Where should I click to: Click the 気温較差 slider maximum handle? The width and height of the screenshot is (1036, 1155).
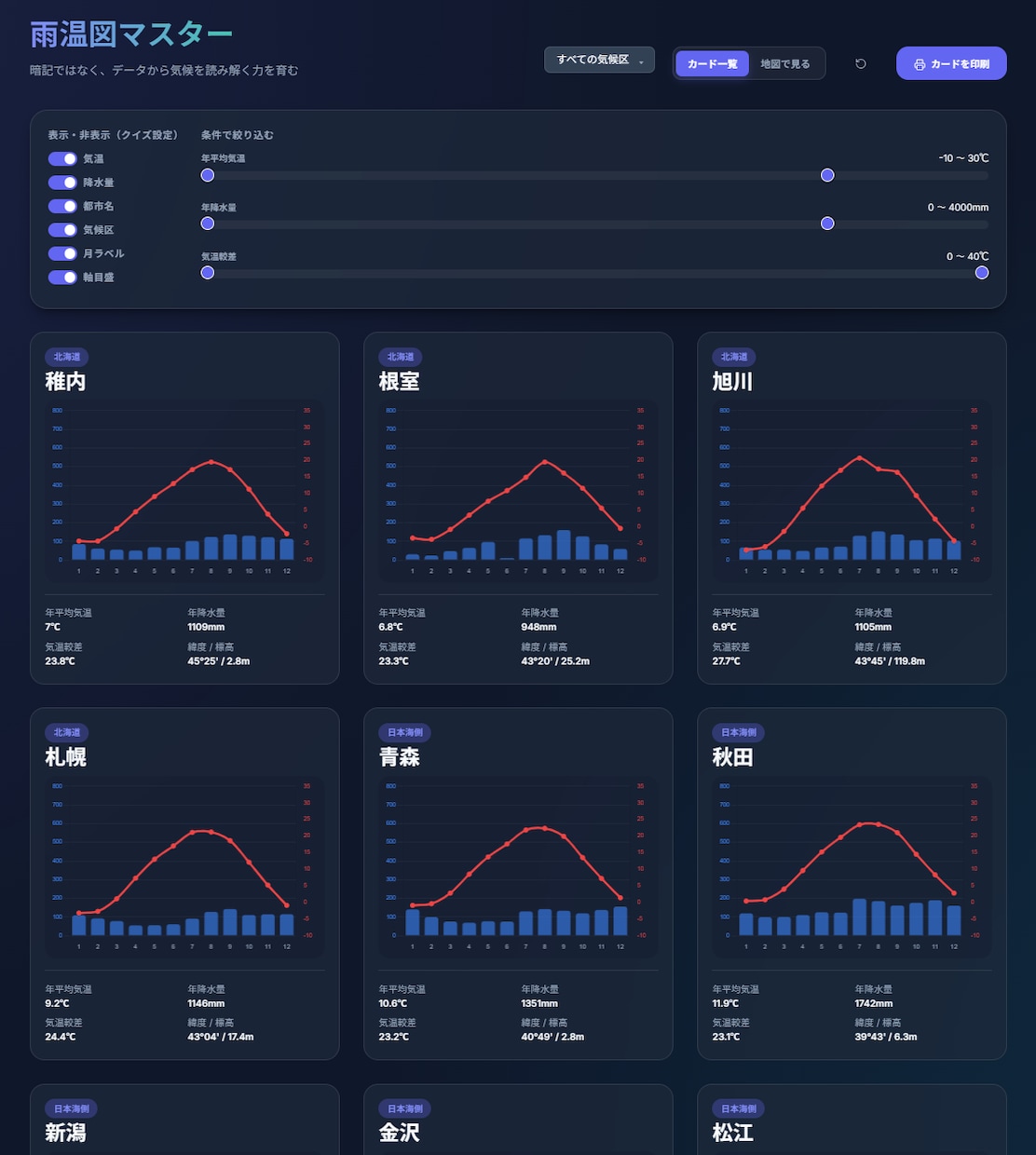[x=982, y=272]
